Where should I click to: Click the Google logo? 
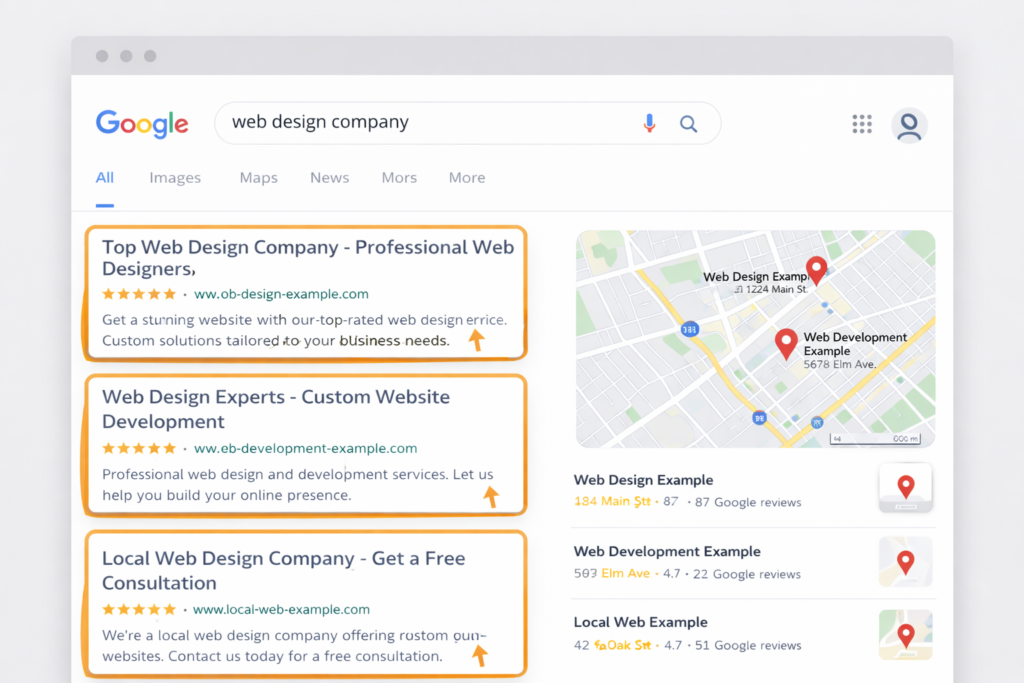point(142,123)
